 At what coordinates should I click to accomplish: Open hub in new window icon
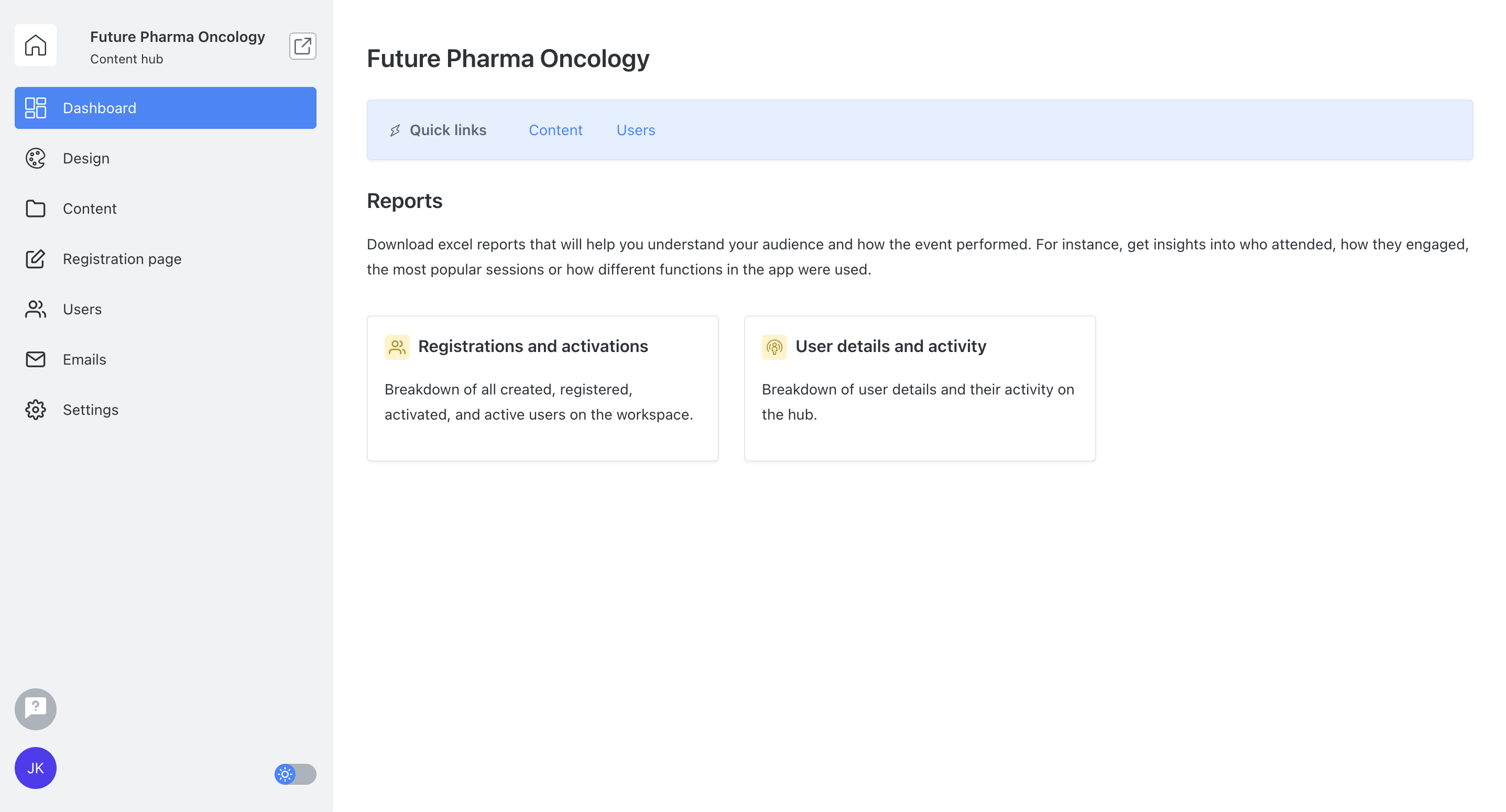click(302, 46)
